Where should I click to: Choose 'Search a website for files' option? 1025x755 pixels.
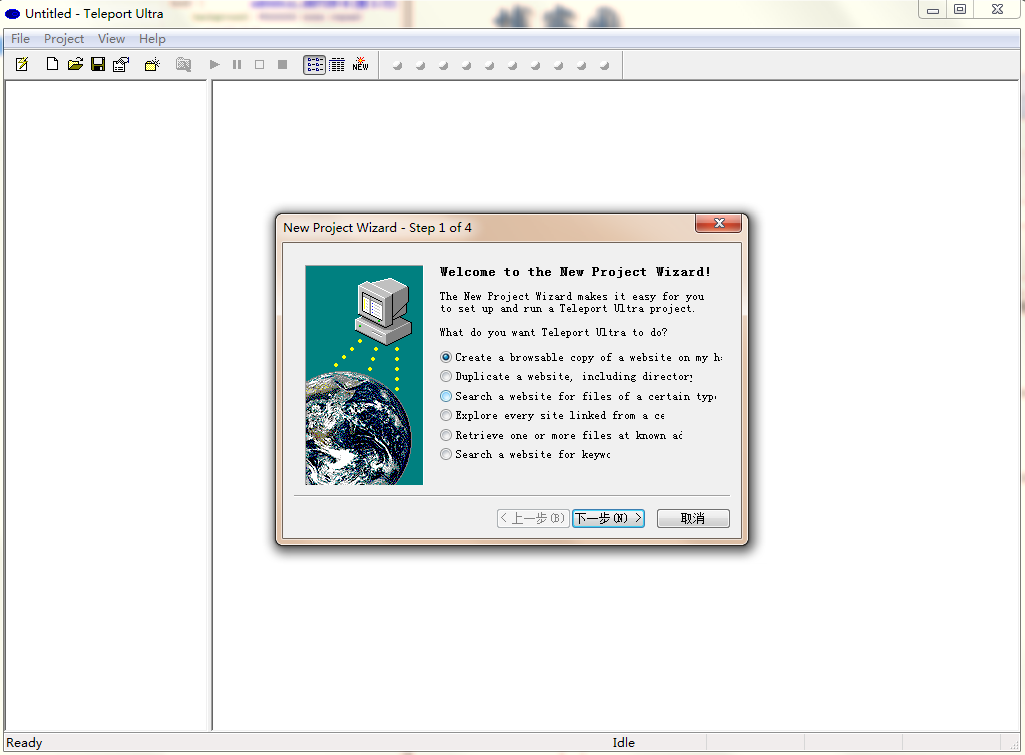(446, 396)
